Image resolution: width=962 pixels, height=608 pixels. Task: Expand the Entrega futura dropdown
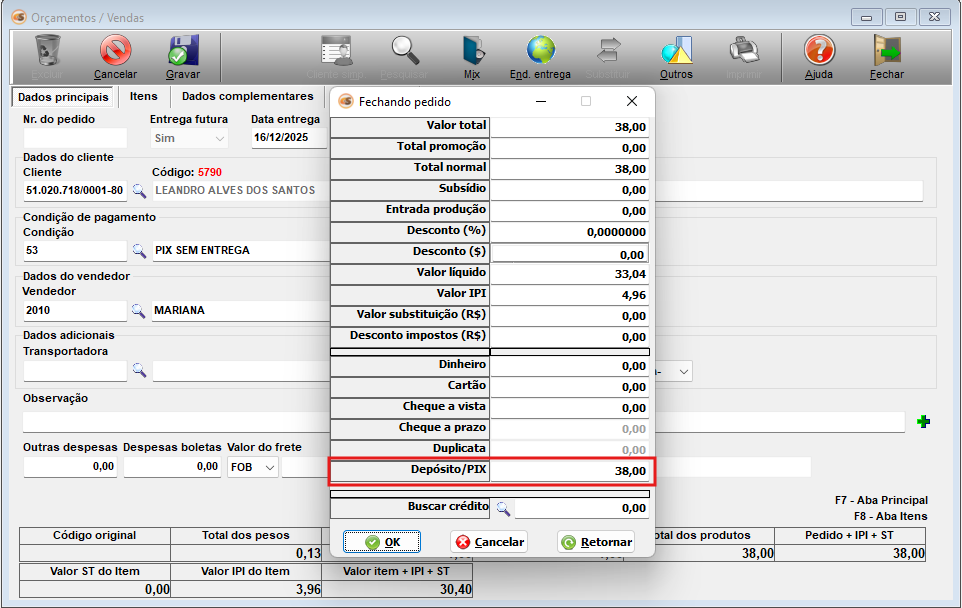(x=219, y=139)
